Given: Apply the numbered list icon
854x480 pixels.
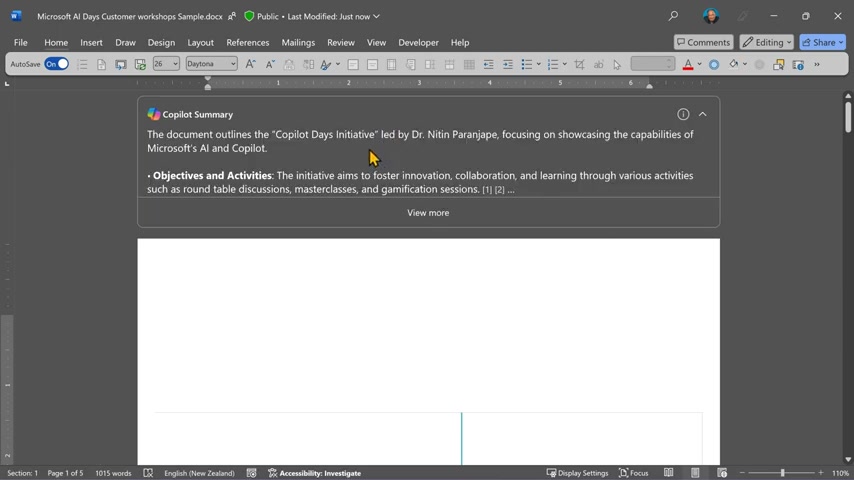Looking at the screenshot, I should point(553,64).
